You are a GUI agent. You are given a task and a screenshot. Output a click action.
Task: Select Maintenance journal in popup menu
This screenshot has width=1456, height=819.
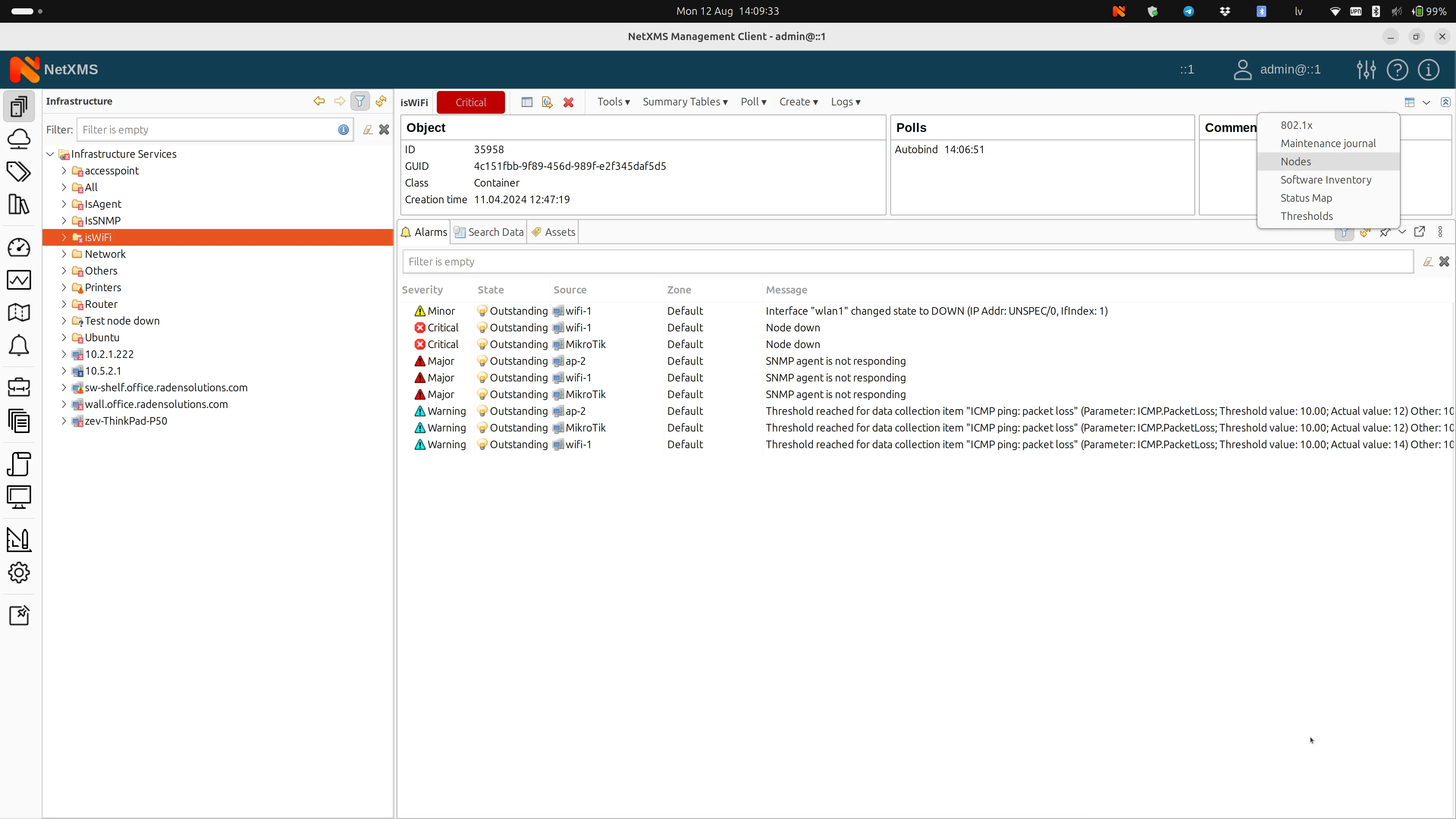pyautogui.click(x=1328, y=144)
